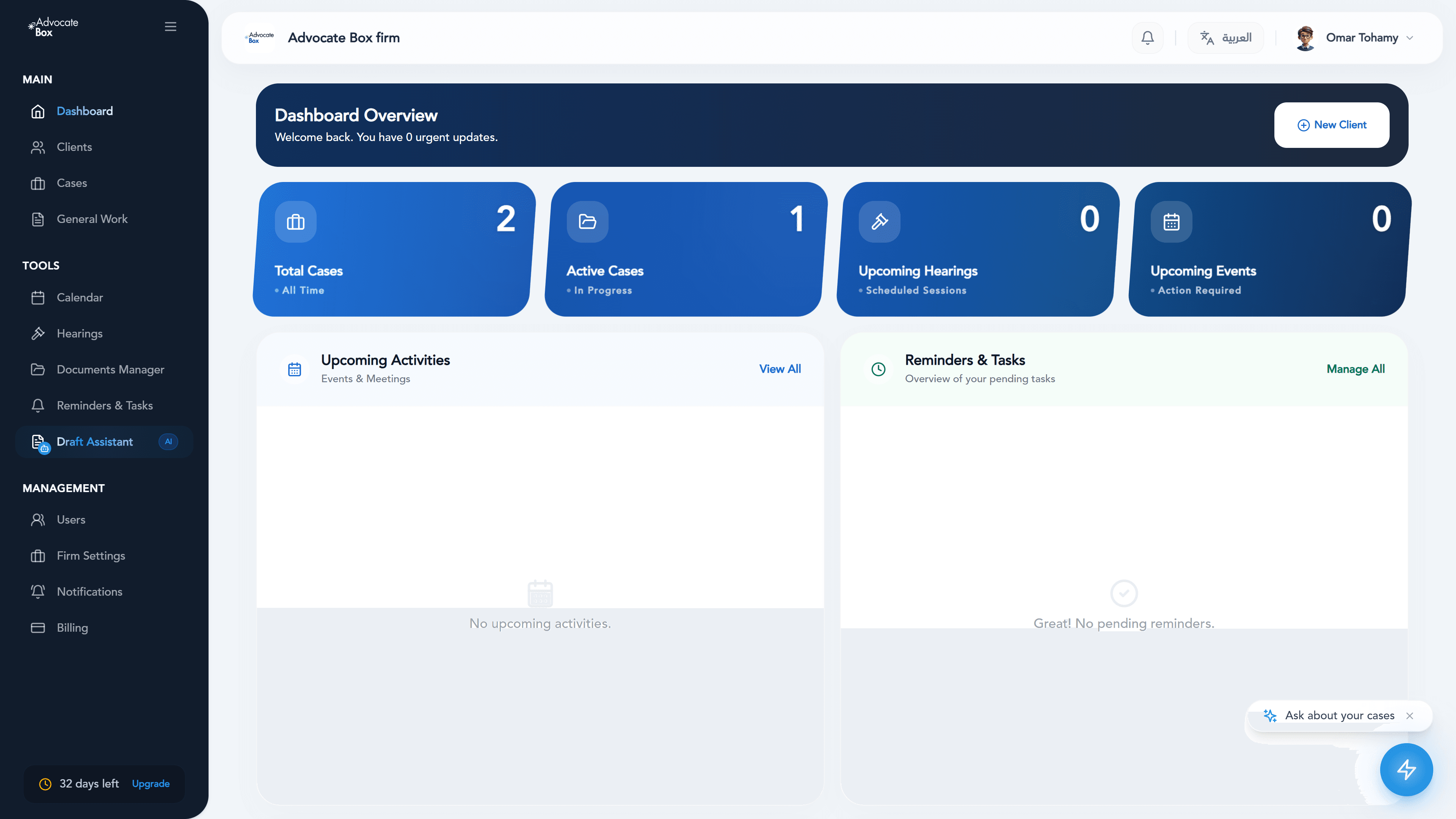Click Manage All in Reminders & Tasks
The height and width of the screenshot is (819, 1456).
click(1356, 369)
